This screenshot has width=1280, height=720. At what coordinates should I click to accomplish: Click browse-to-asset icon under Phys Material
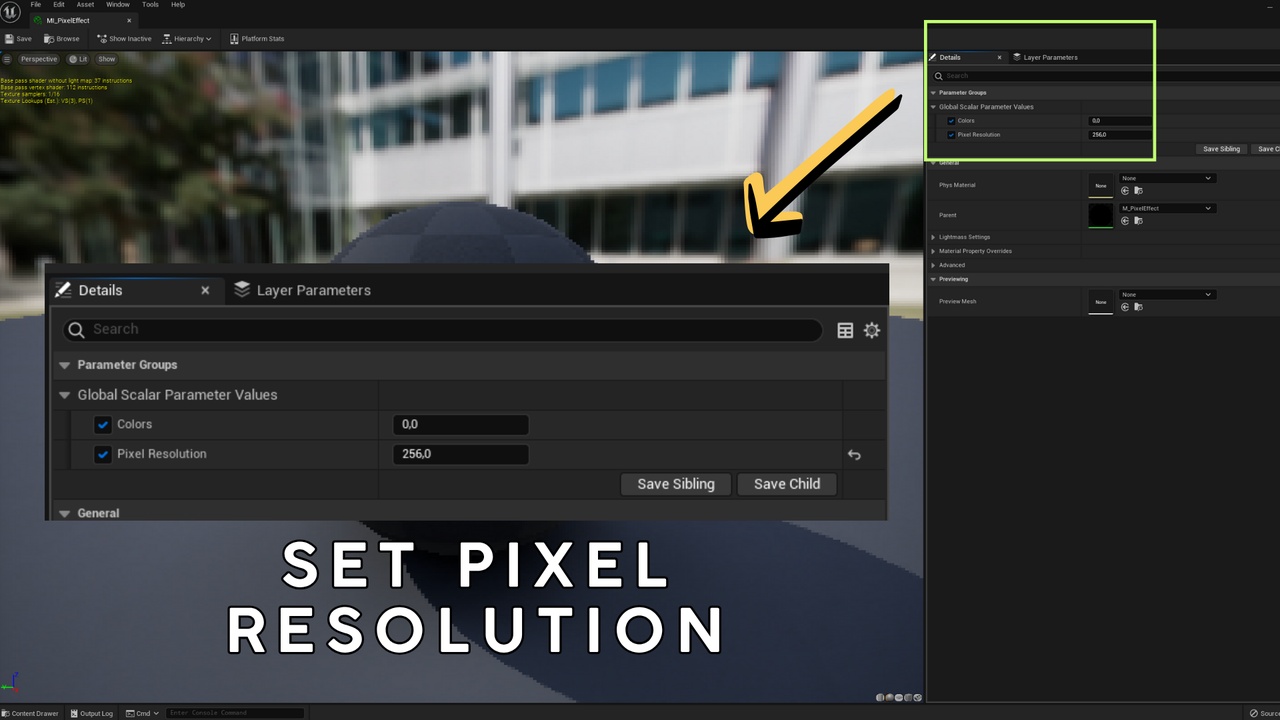(1138, 190)
